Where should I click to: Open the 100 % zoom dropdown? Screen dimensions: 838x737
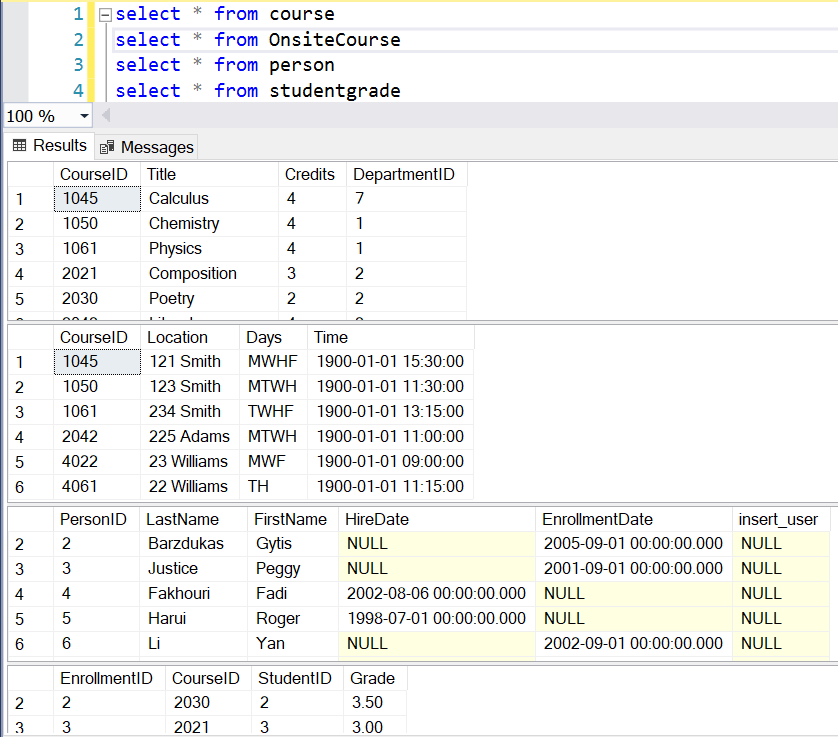click(x=84, y=115)
